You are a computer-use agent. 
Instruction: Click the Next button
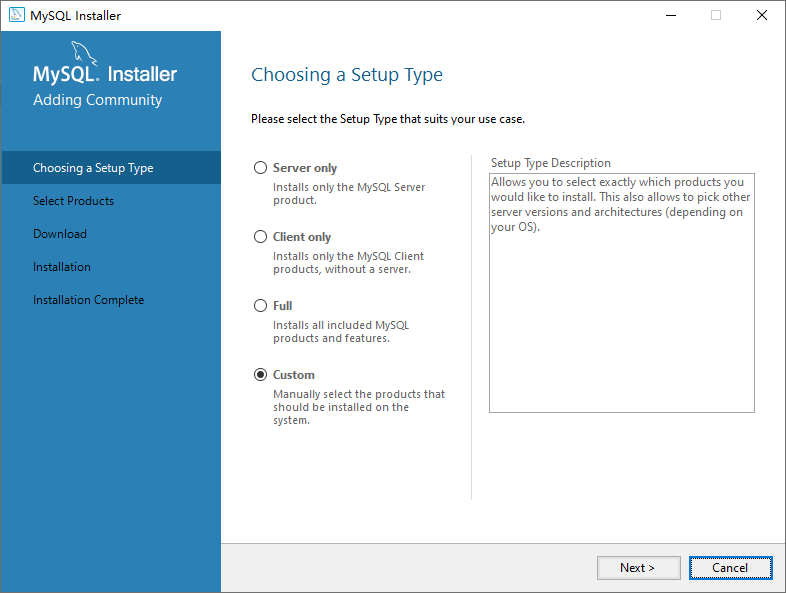638,568
